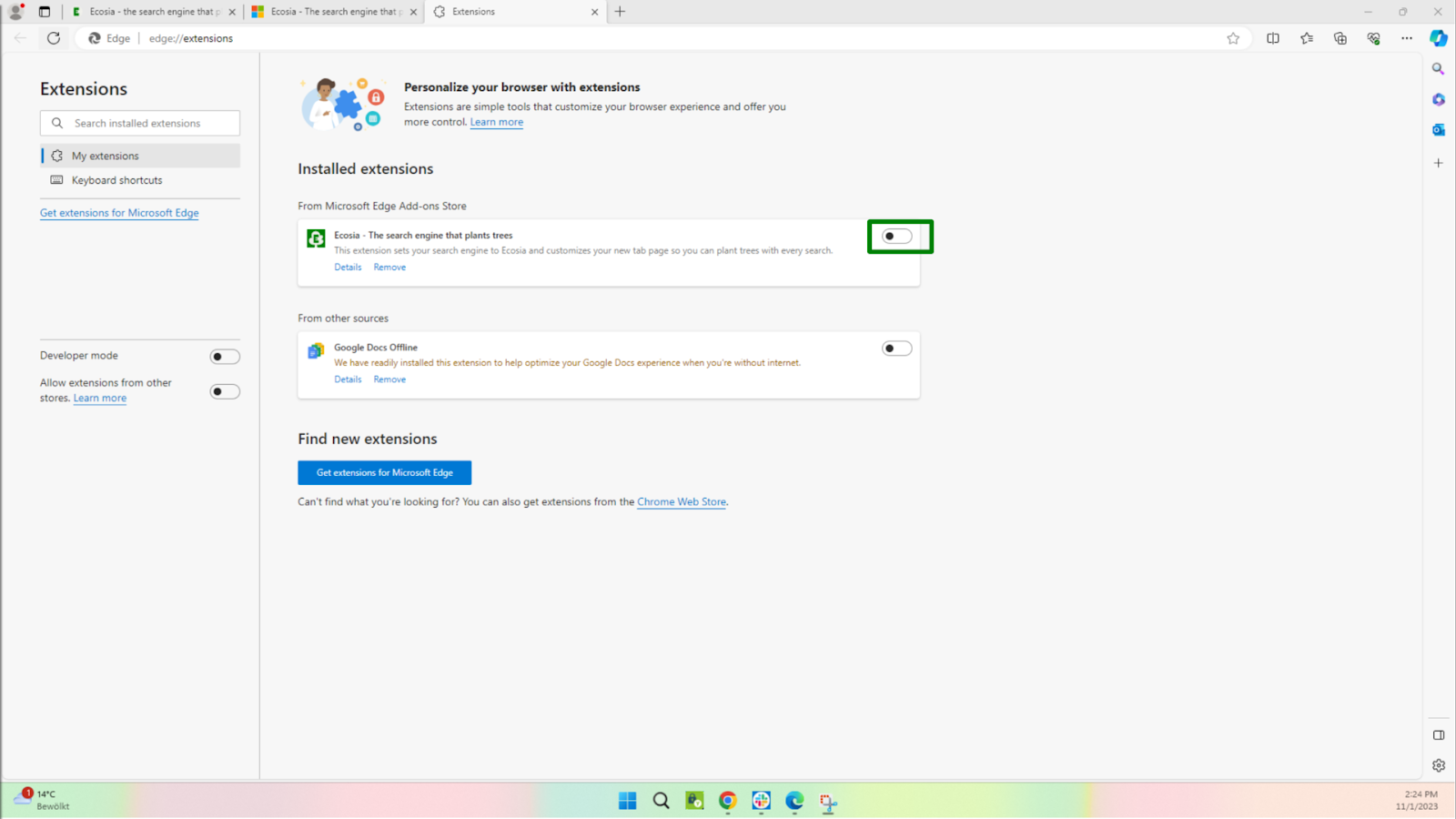Screen dimensions: 1456x819
Task: Click the sidebar hide panel icon
Action: 1439,735
